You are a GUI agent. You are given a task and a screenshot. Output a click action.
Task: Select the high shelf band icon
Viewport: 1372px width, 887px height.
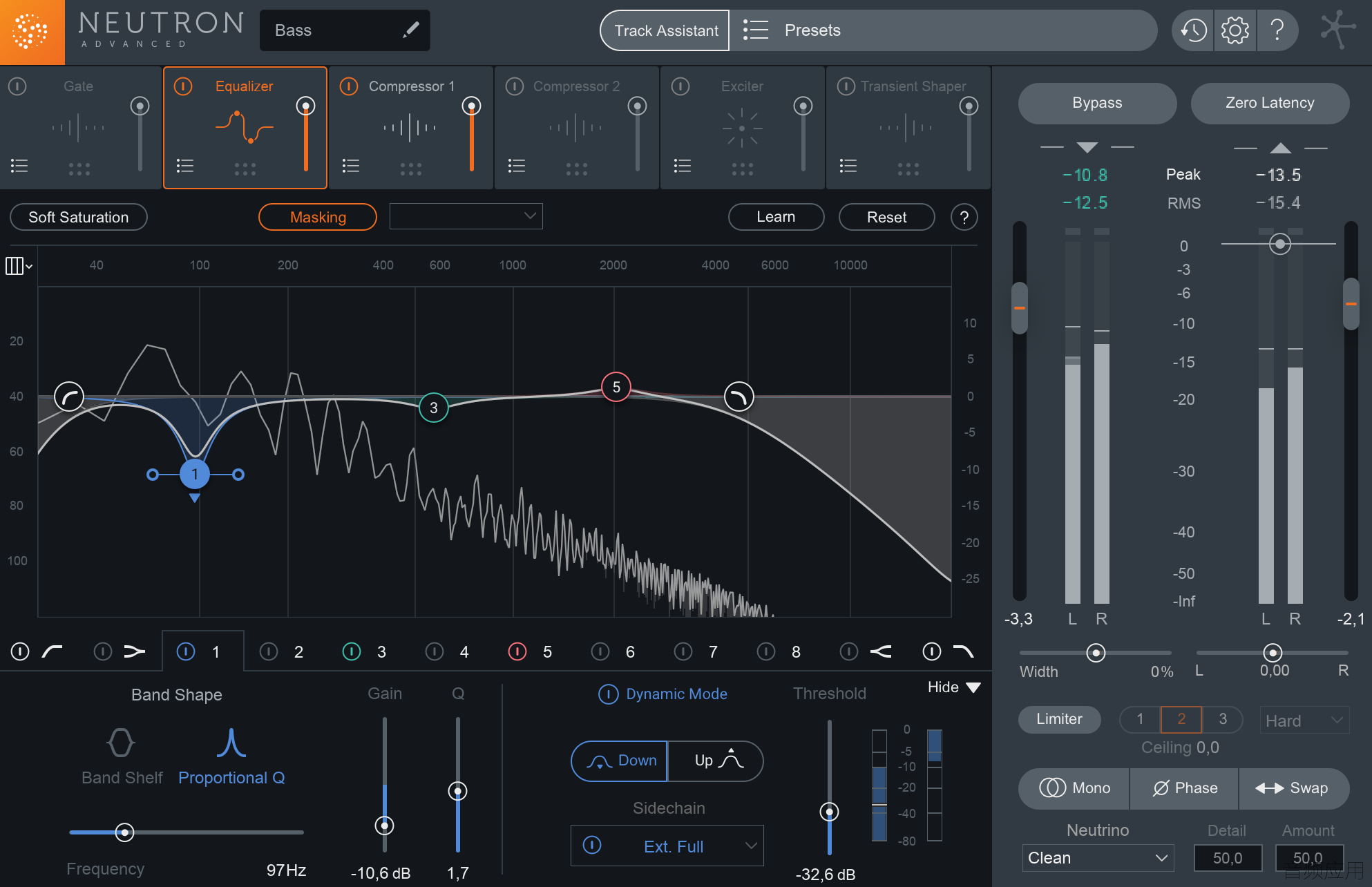point(880,651)
